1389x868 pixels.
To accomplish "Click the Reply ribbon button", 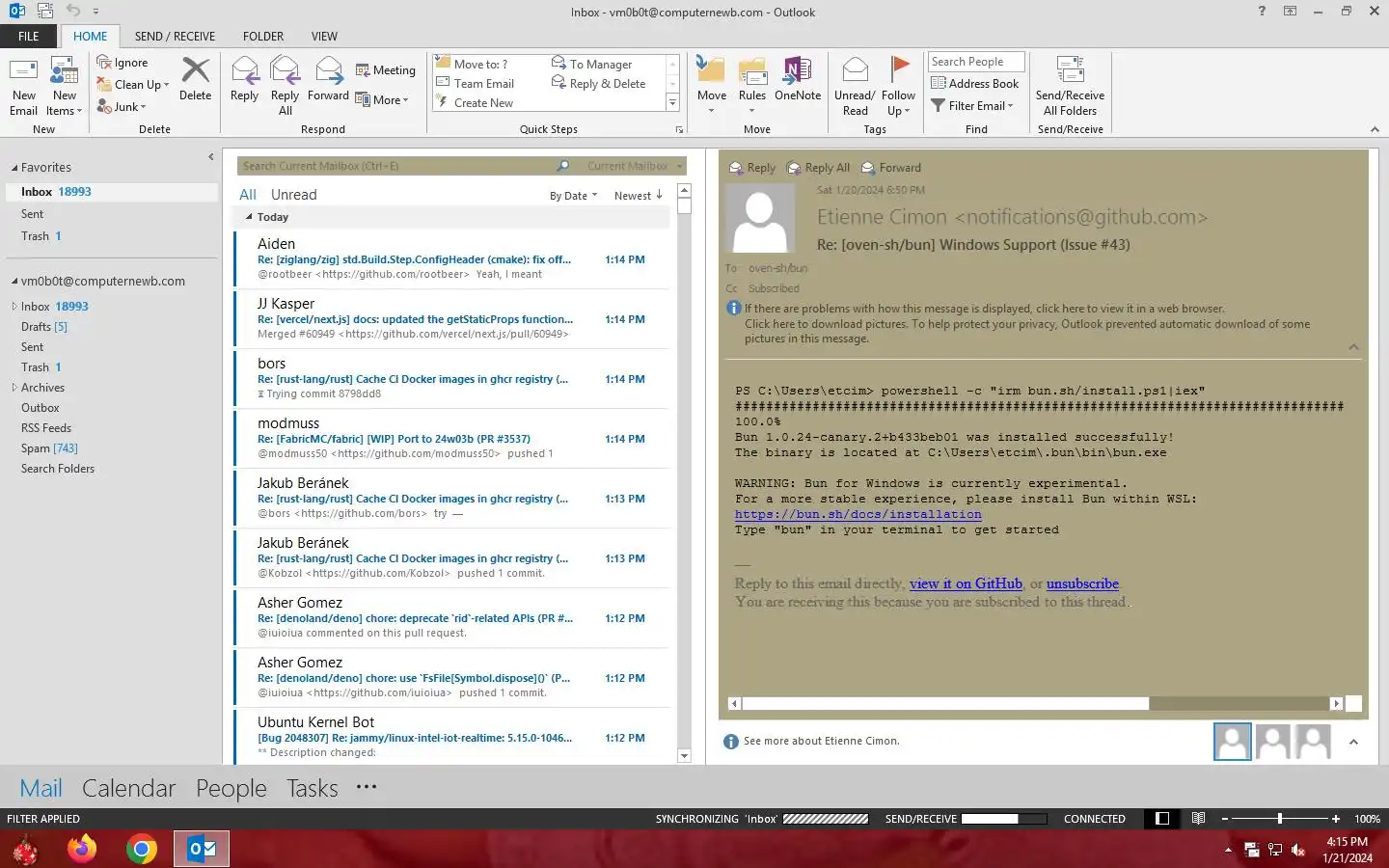I will click(244, 79).
